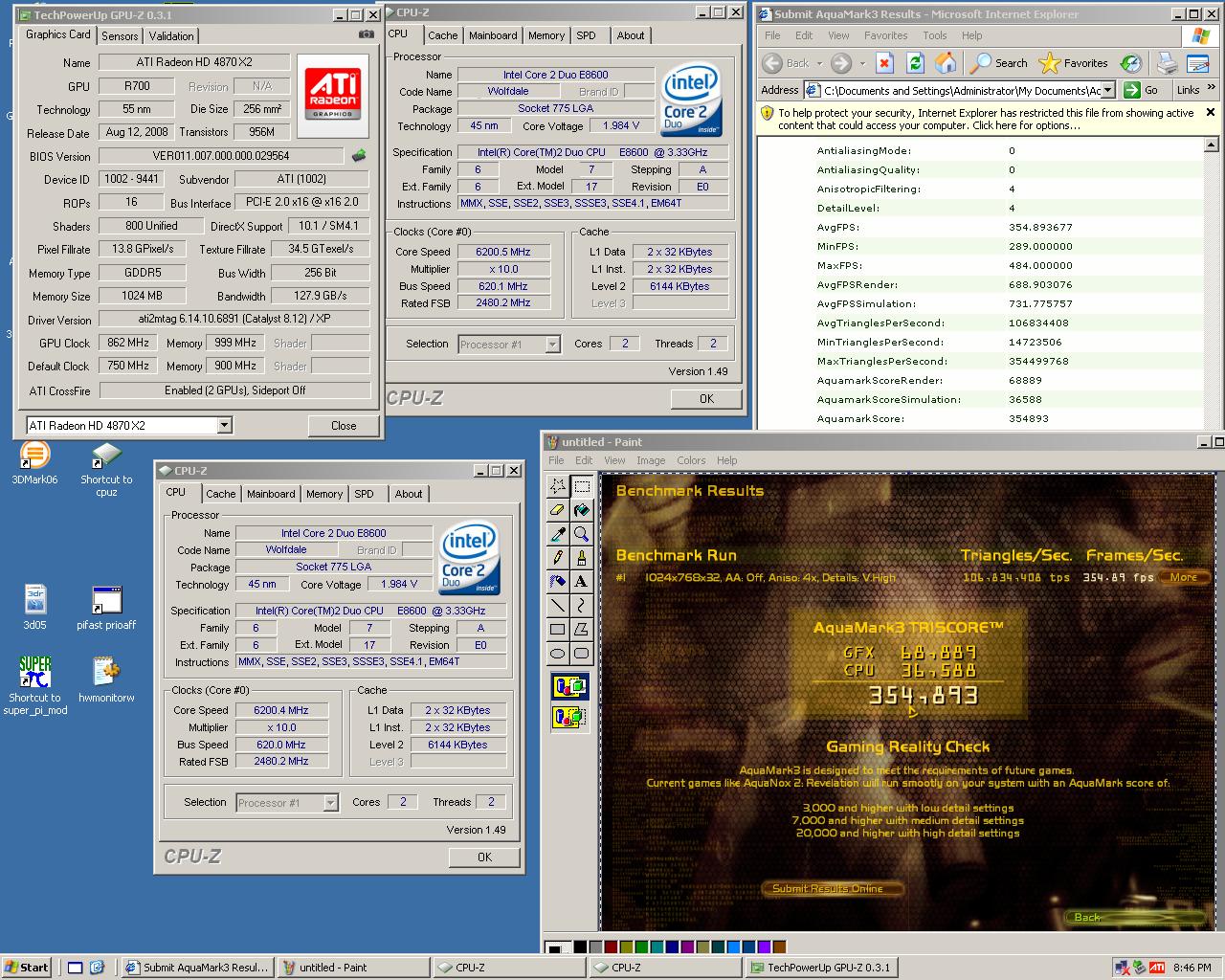Click the Edit page icon in IE toolbar
1225x980 pixels.
(1197, 63)
